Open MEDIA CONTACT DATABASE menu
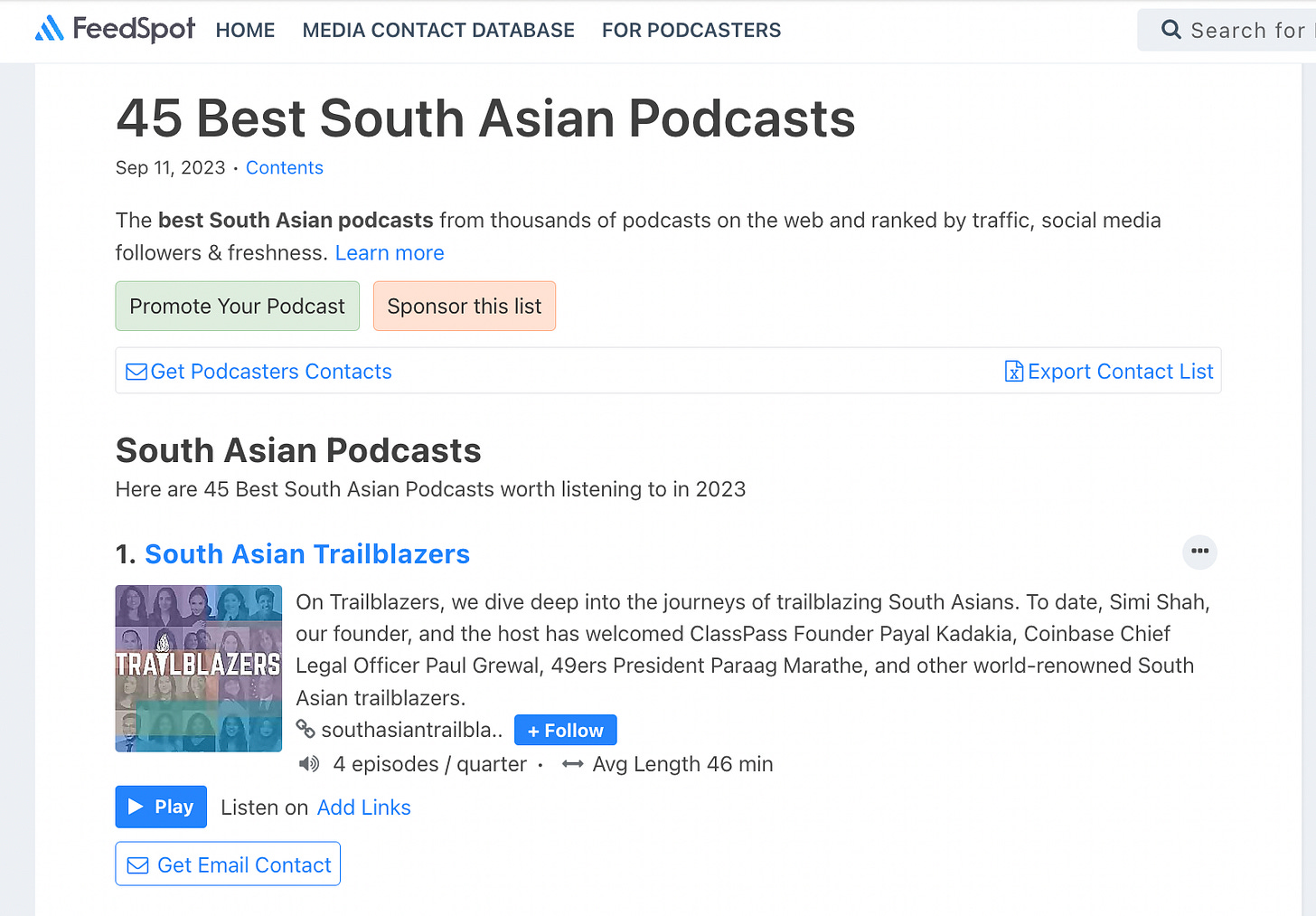 (438, 31)
